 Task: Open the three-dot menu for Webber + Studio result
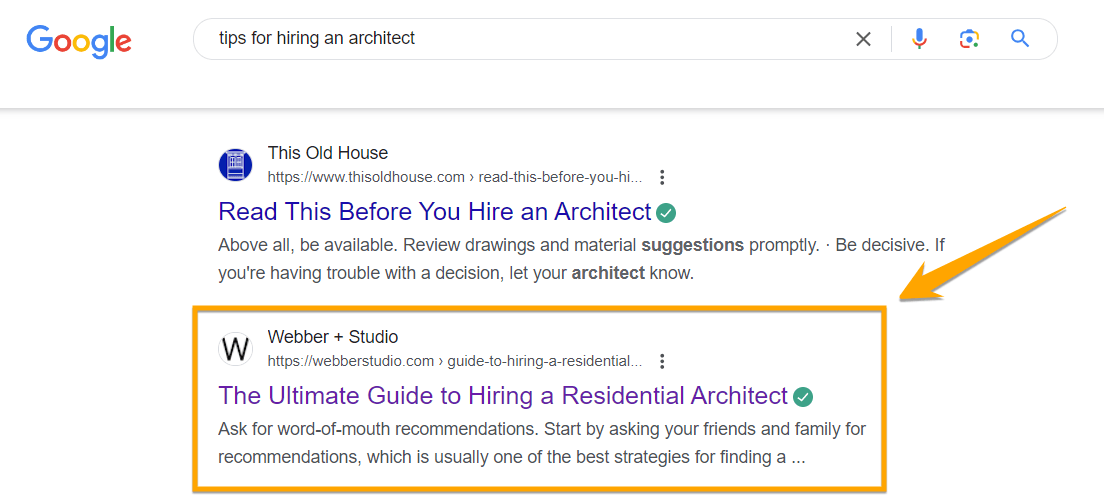662,361
